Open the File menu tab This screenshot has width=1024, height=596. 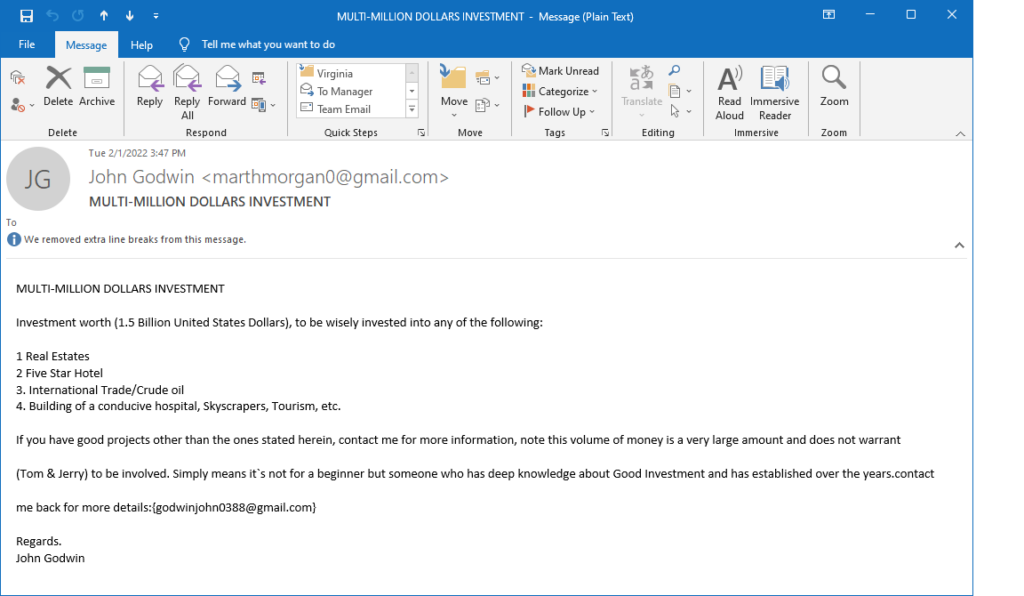coord(27,45)
